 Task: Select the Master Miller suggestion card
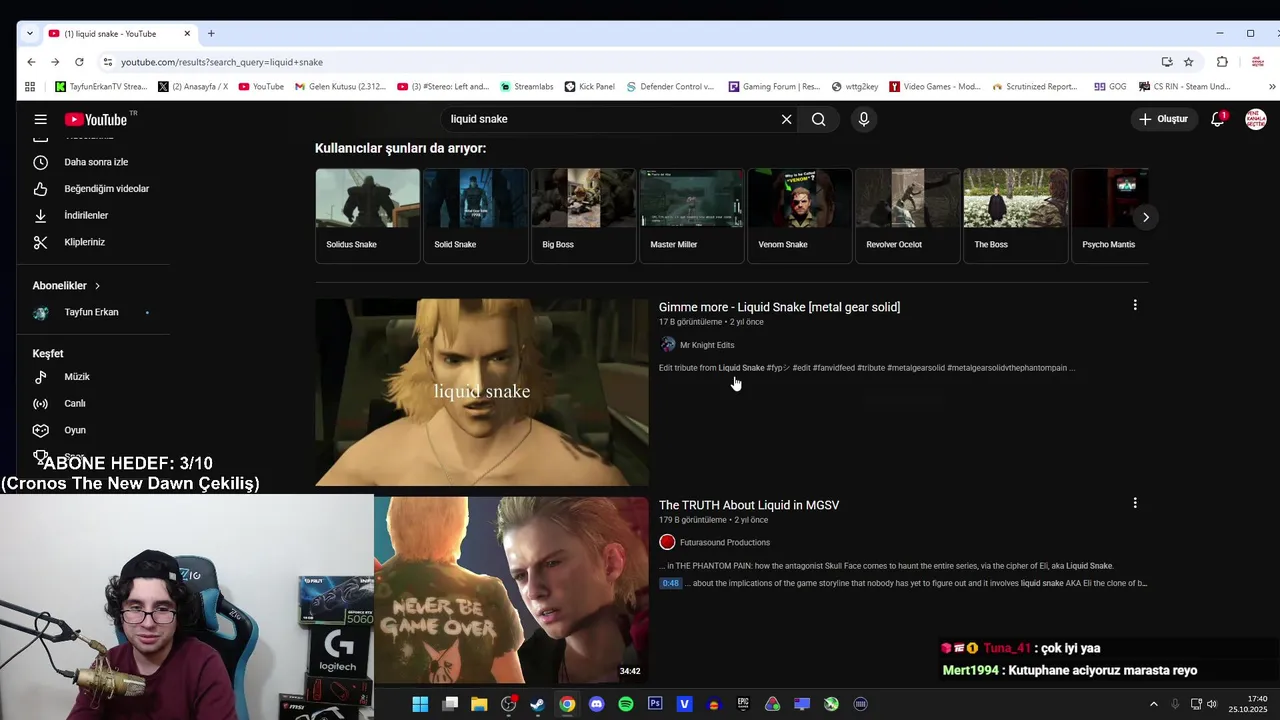coord(692,216)
